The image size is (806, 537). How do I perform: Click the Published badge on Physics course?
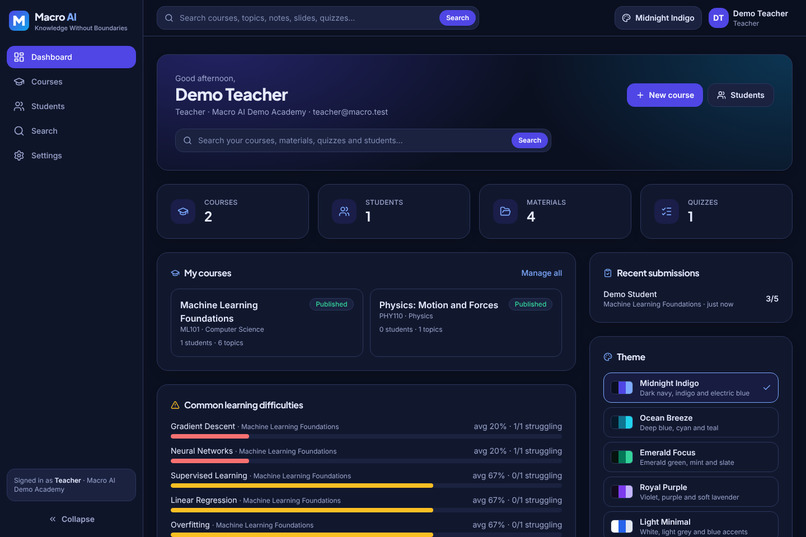[530, 304]
